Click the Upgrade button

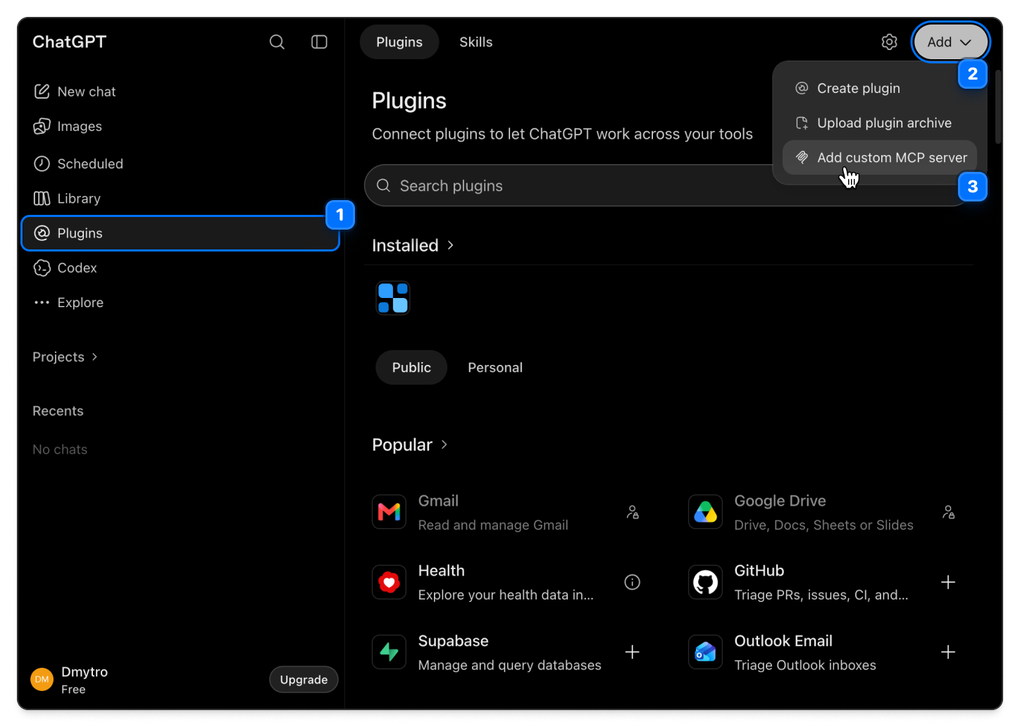(304, 680)
